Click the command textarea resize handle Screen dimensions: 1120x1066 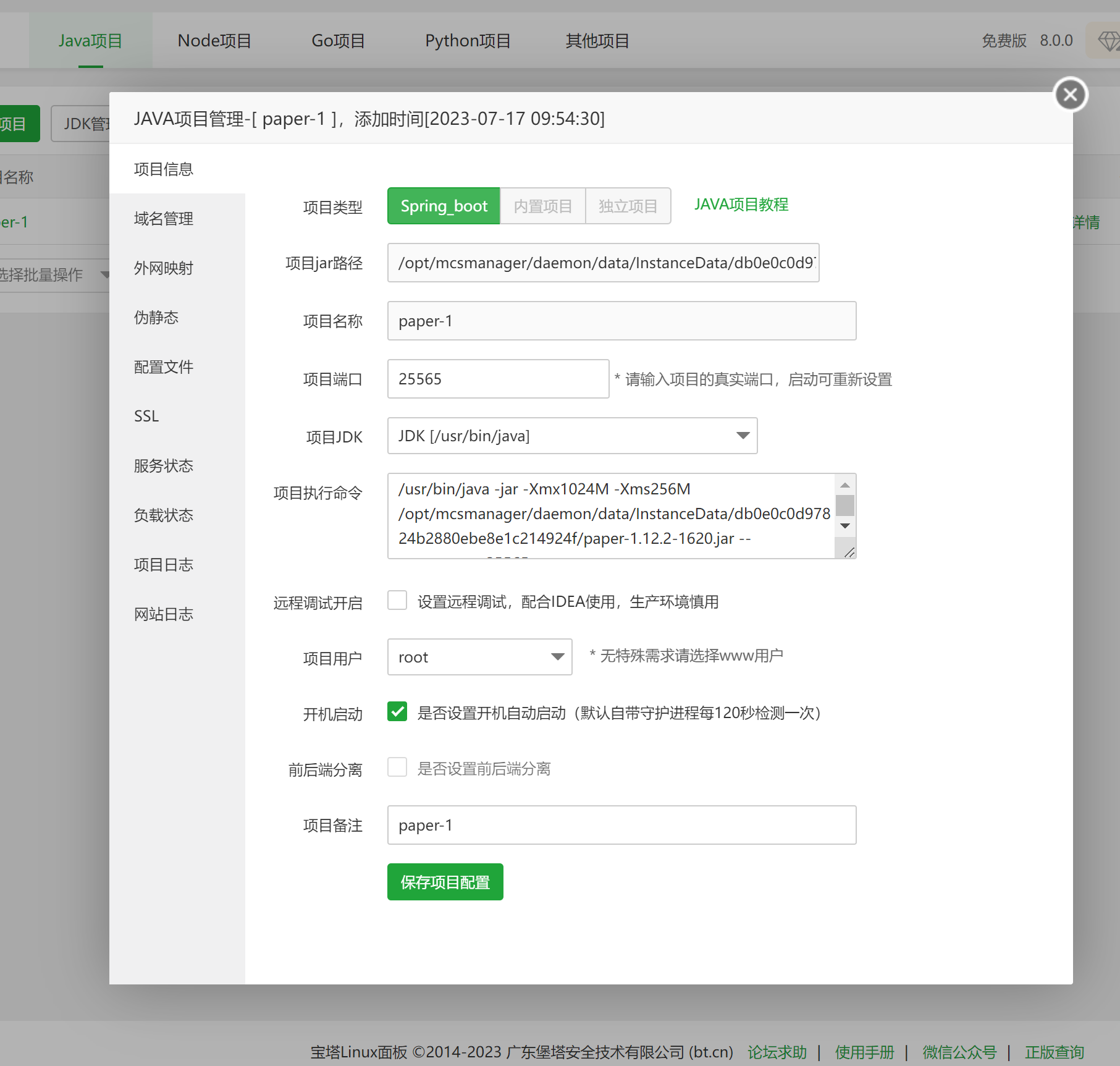pyautogui.click(x=849, y=552)
